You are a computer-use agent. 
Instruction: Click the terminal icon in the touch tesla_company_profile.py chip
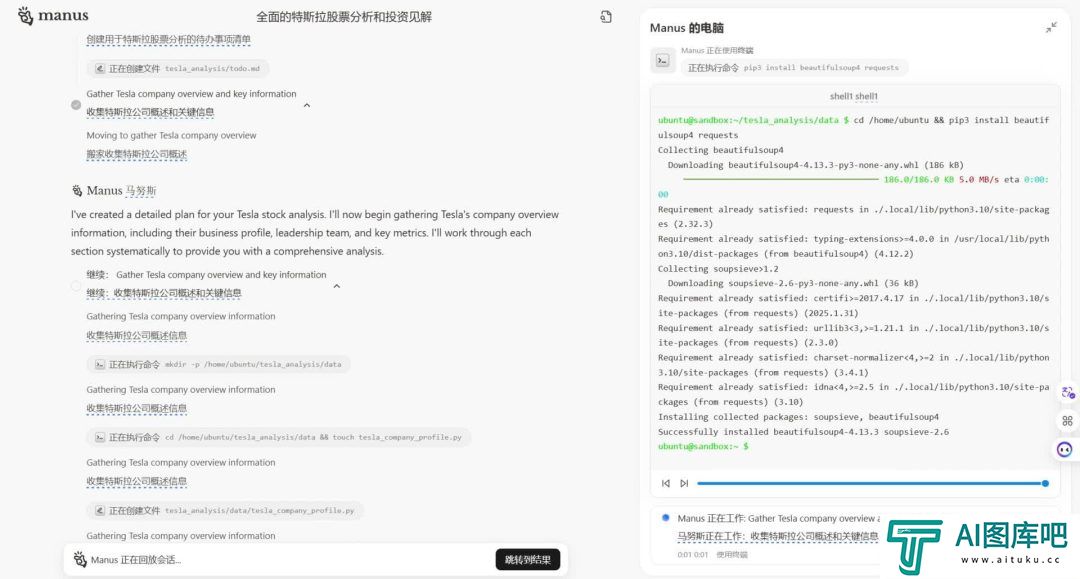click(x=100, y=437)
